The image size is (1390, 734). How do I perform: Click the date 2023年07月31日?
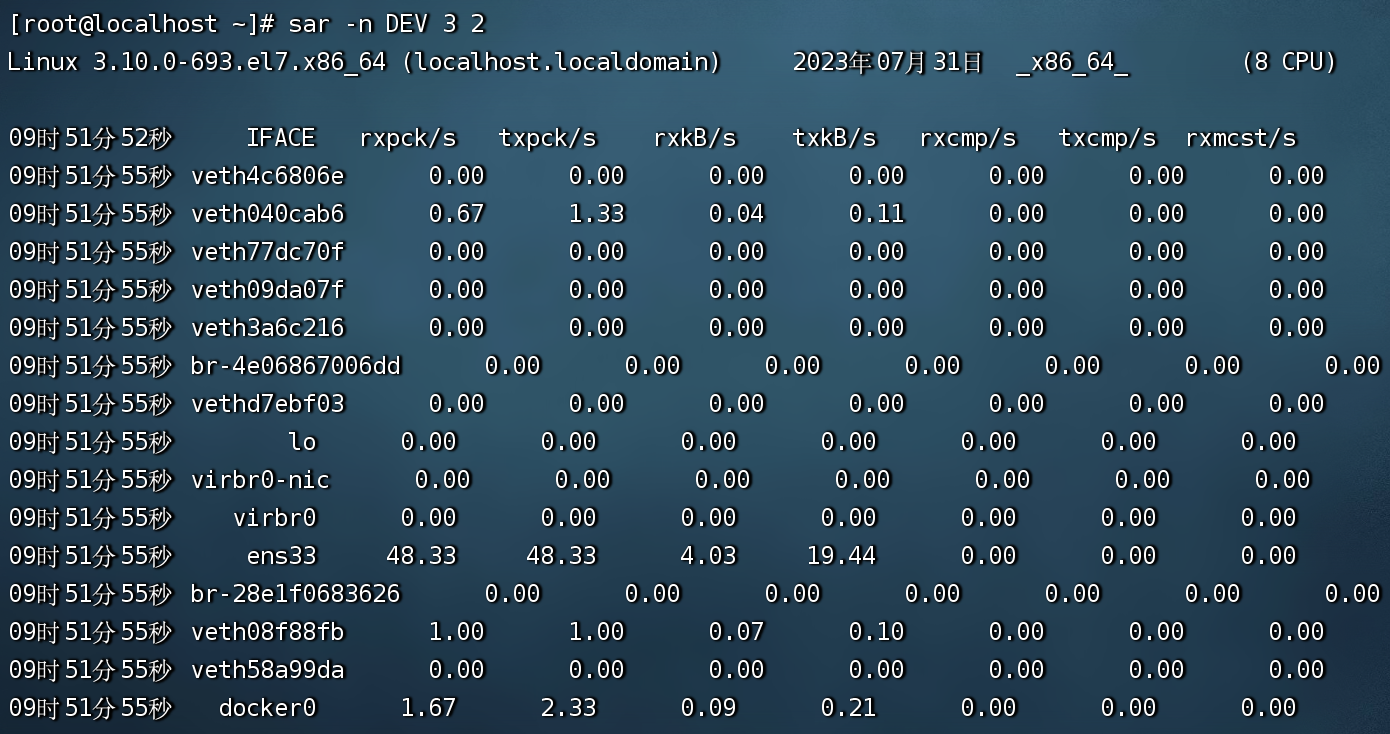[x=888, y=62]
